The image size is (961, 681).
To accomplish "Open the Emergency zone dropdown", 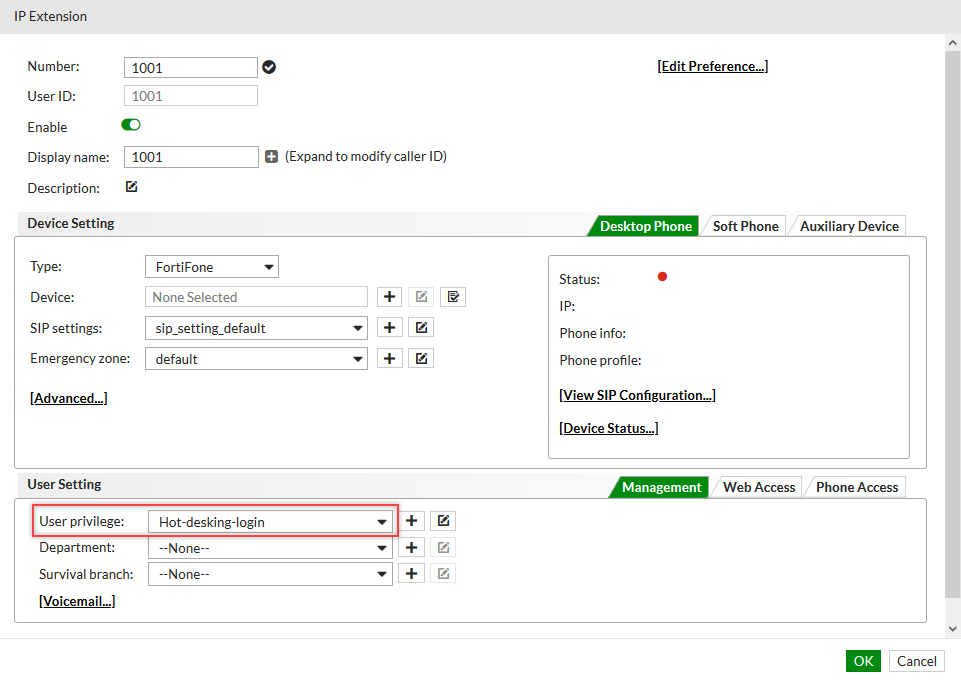I will coord(256,359).
